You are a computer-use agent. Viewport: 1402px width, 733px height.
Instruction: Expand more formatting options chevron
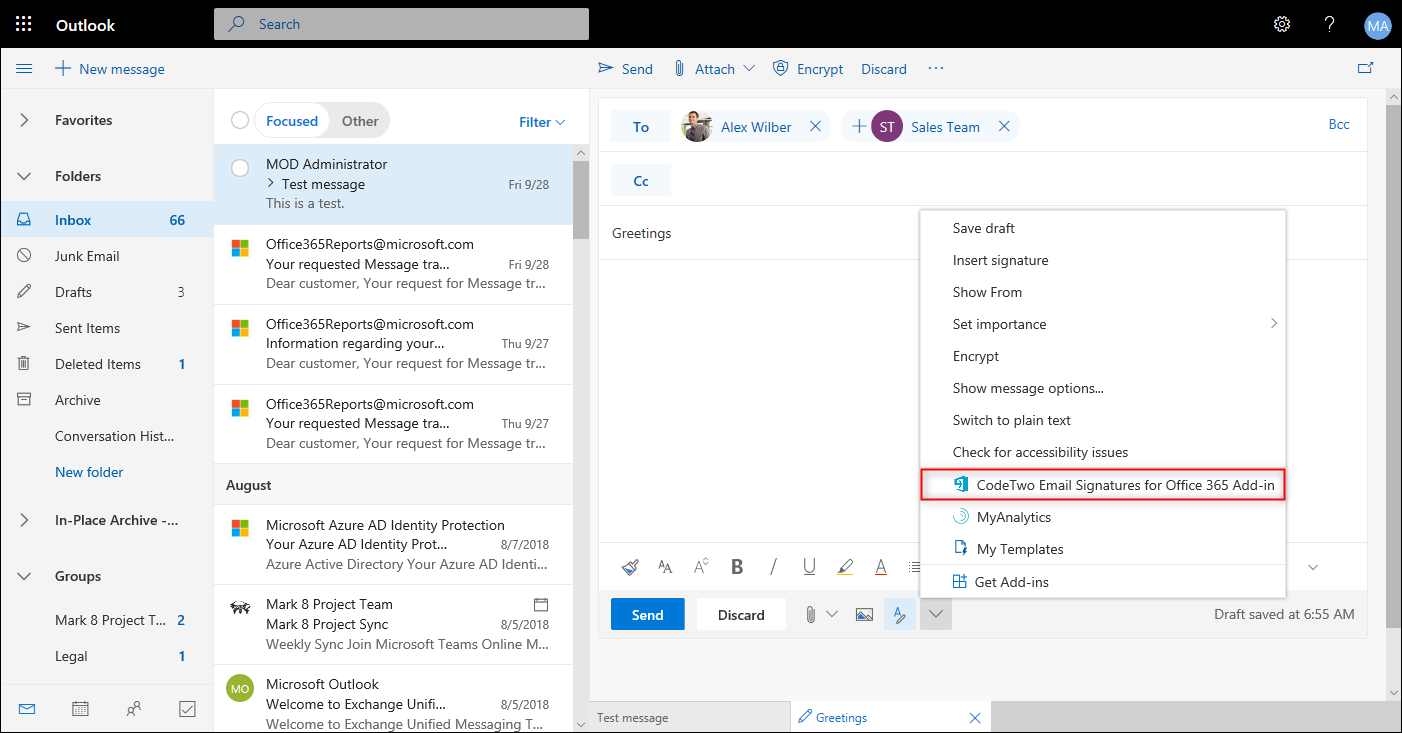point(1313,567)
